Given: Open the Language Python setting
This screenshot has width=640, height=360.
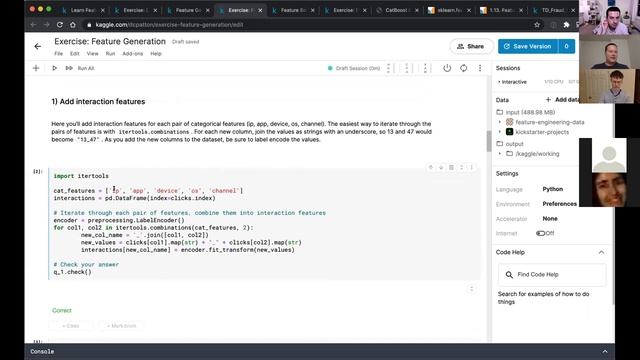Looking at the screenshot, I should pyautogui.click(x=553, y=189).
